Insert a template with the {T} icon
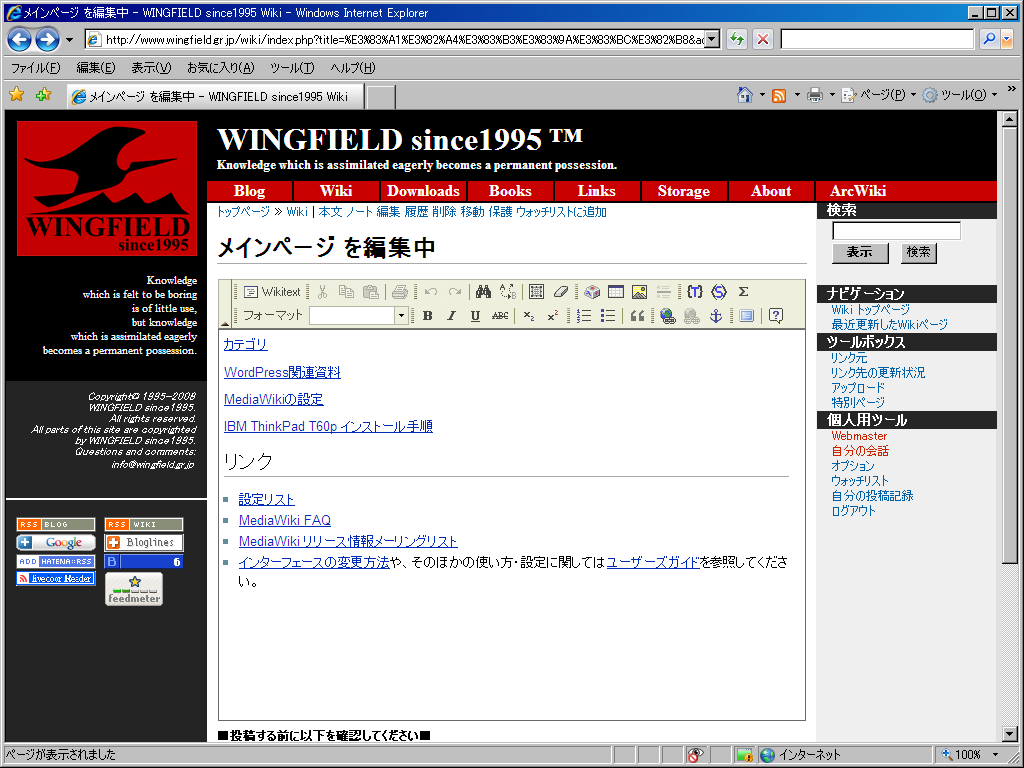 tap(695, 292)
